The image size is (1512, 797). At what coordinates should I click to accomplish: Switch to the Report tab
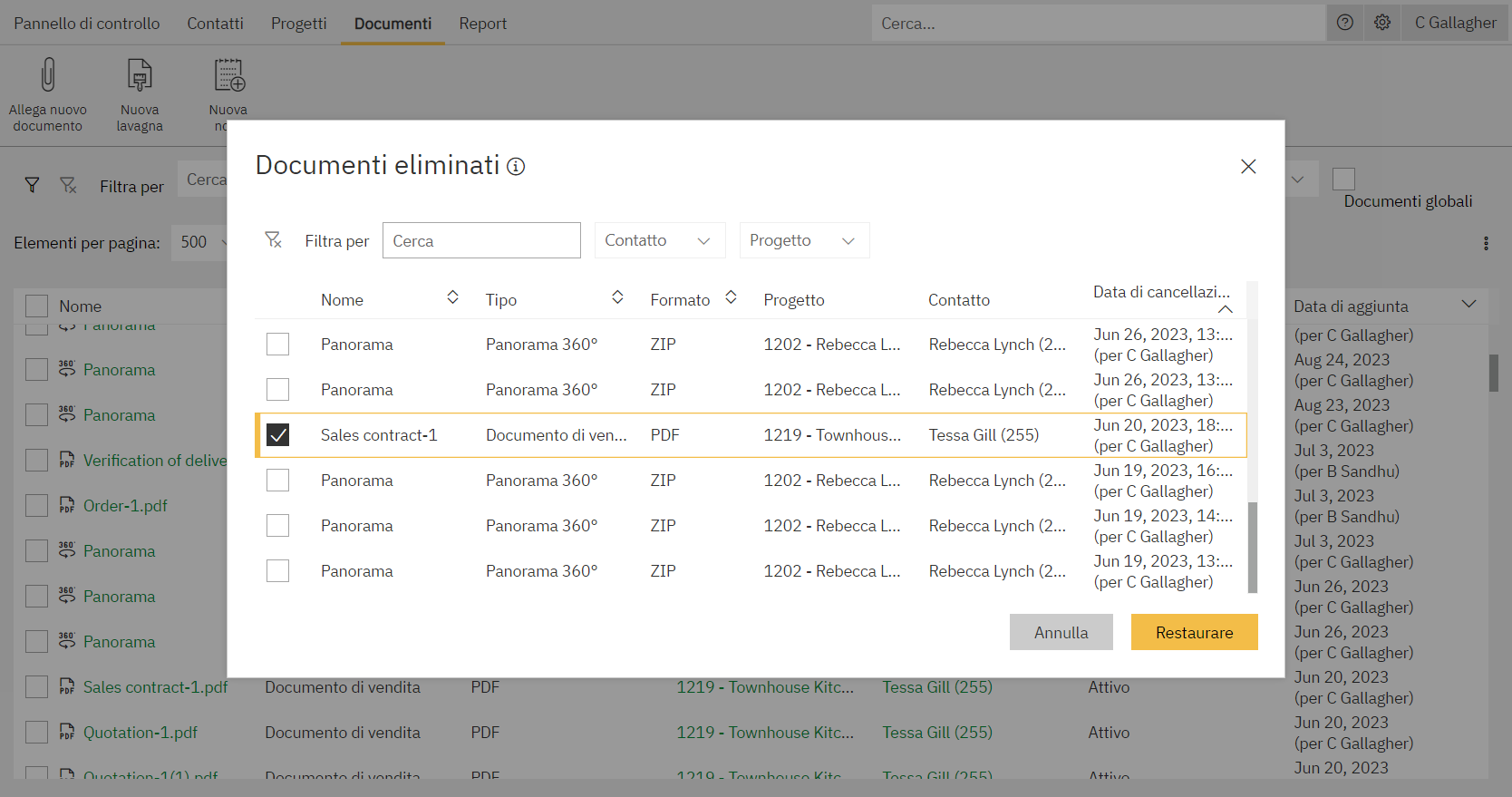(x=482, y=24)
